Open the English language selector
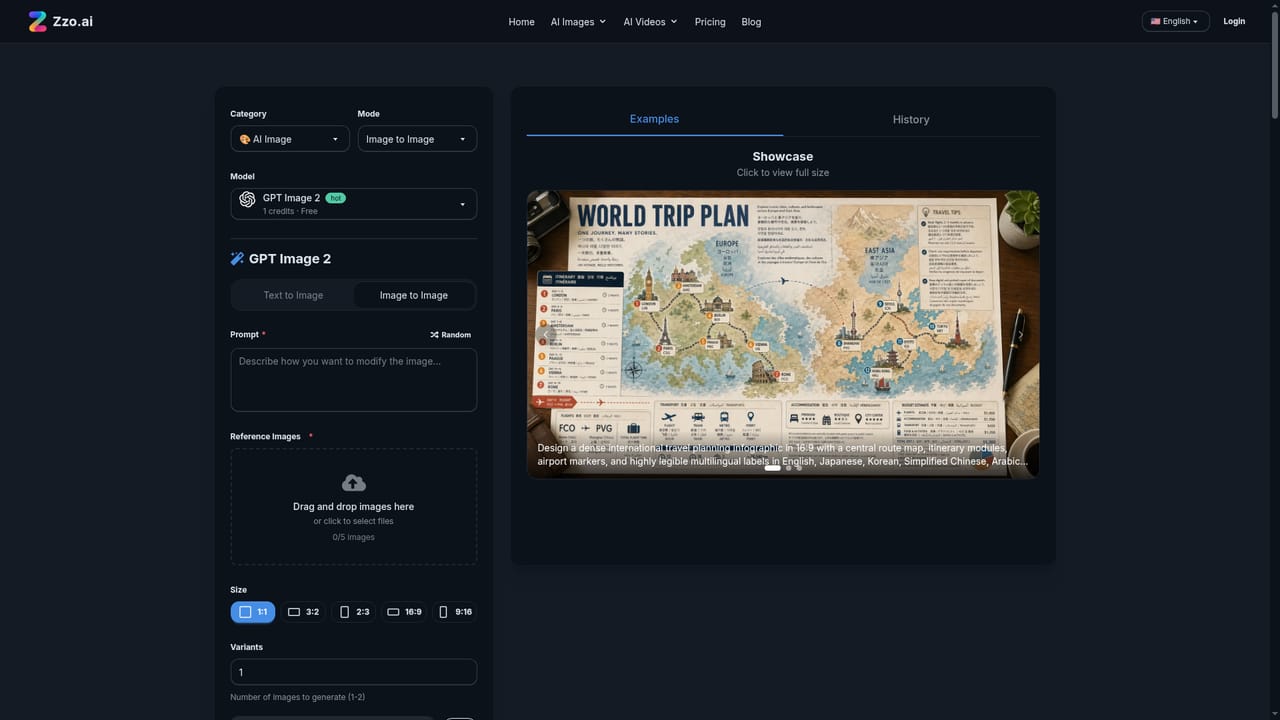1280x720 pixels. (x=1175, y=21)
